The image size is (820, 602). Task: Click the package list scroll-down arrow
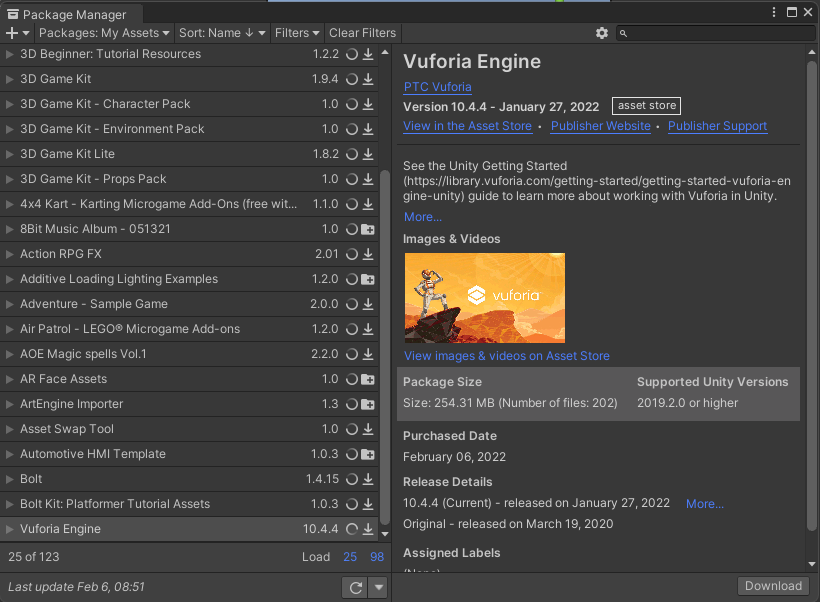pos(385,535)
